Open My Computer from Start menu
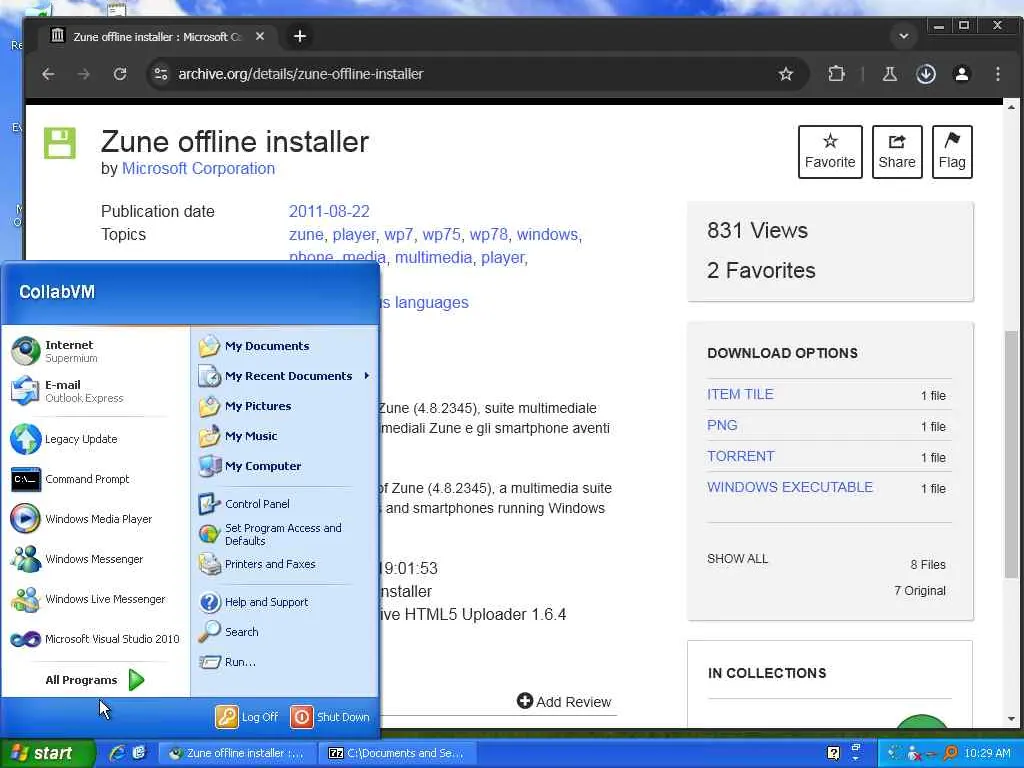The width and height of the screenshot is (1024, 768). [285, 466]
